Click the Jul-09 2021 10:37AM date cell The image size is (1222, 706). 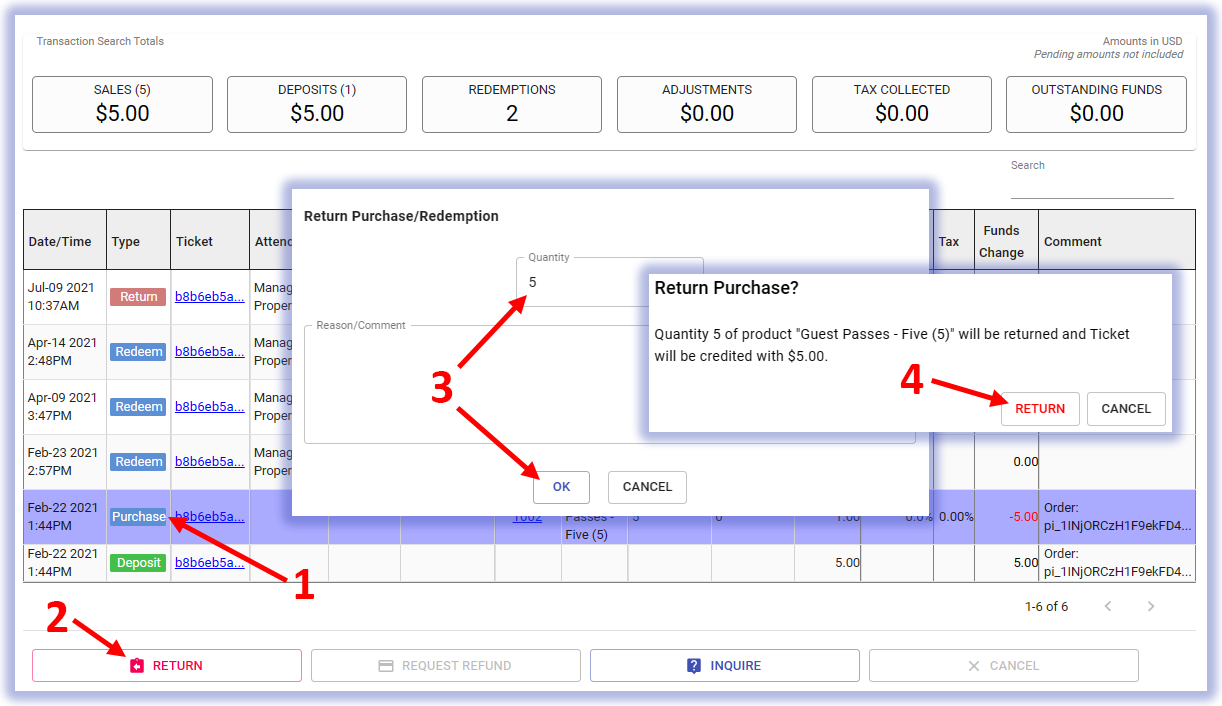click(65, 297)
